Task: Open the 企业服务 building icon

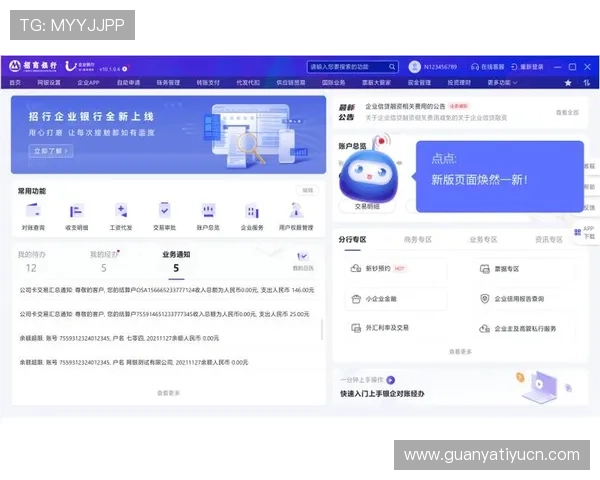Action: point(252,217)
